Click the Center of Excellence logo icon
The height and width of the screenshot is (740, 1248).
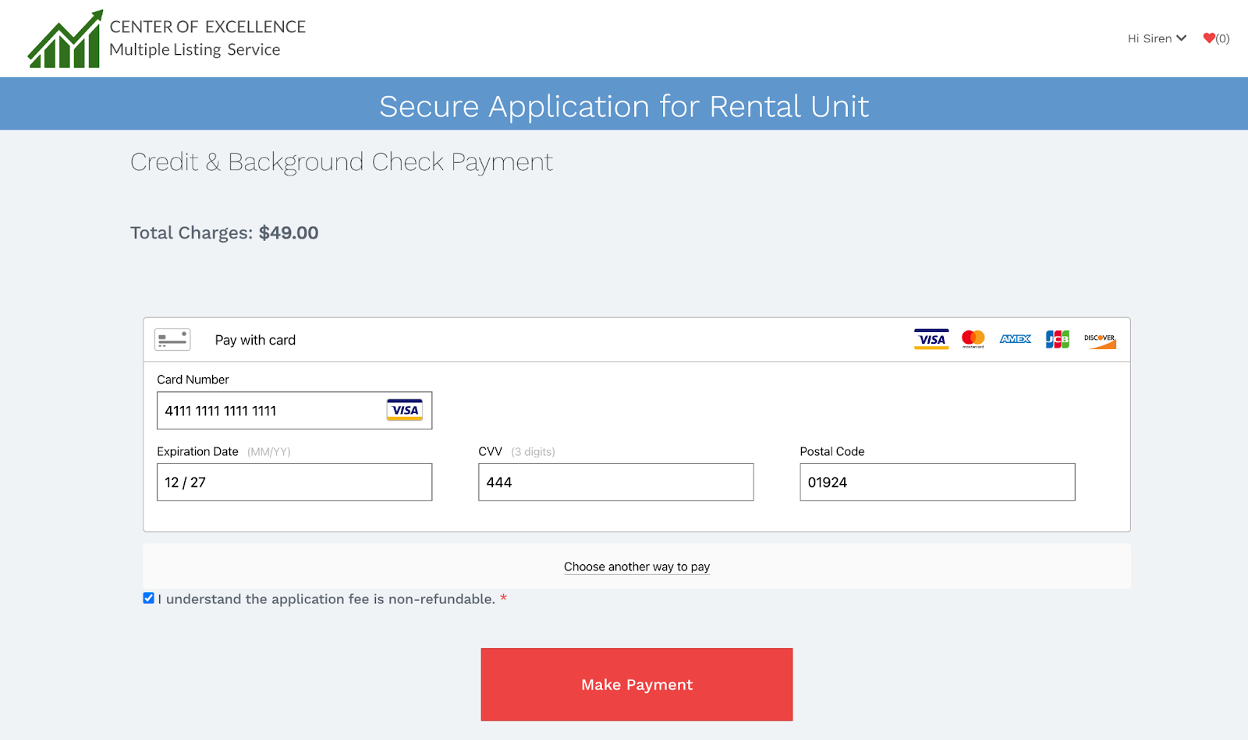click(65, 40)
